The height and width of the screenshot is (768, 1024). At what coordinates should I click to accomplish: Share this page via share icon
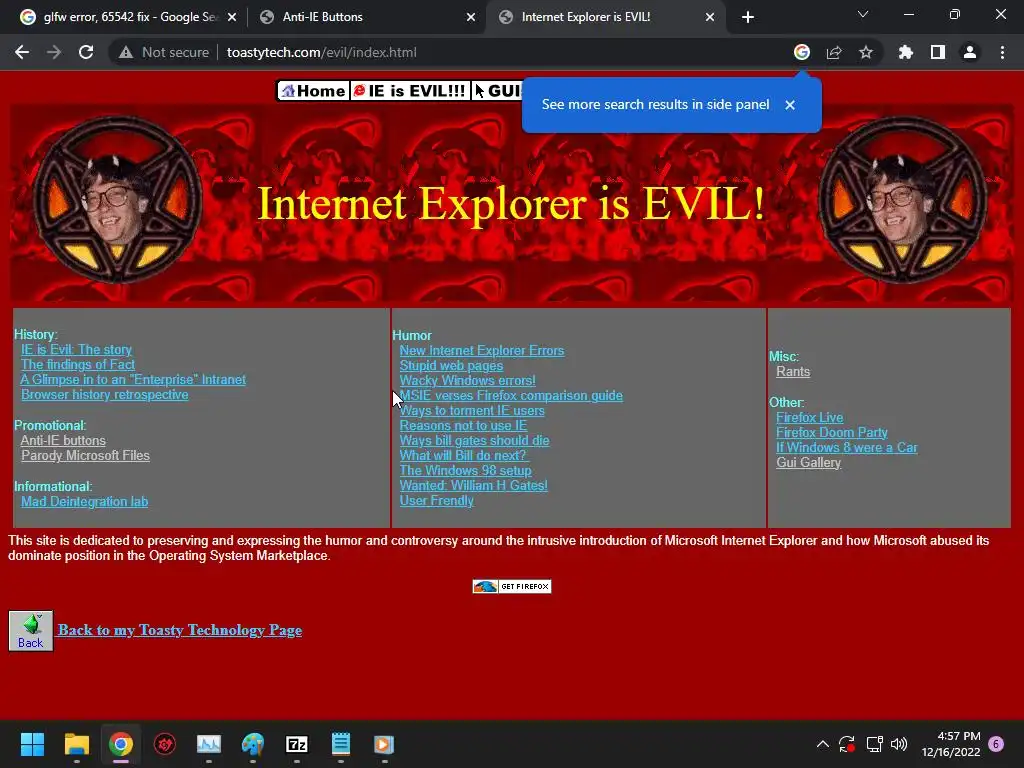[833, 52]
